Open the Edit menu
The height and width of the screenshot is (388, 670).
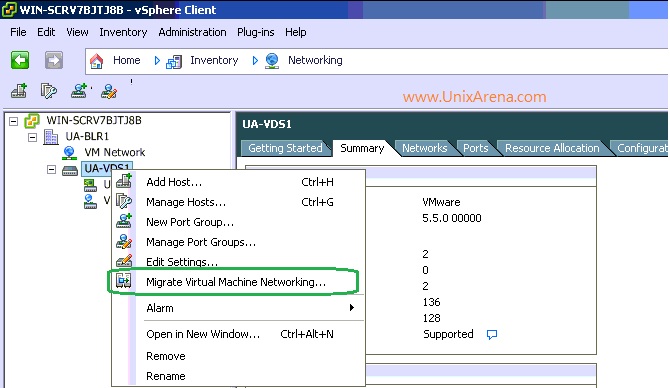point(46,32)
